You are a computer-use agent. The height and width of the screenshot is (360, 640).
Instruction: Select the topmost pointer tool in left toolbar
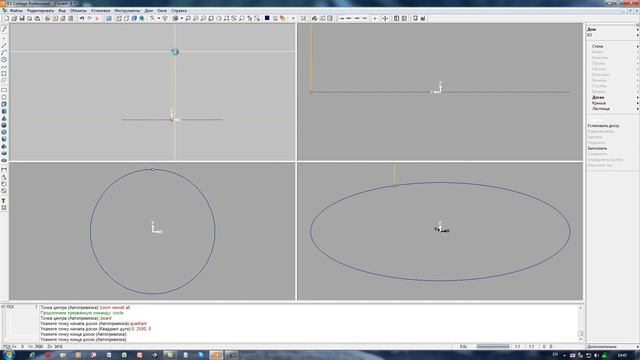4,29
